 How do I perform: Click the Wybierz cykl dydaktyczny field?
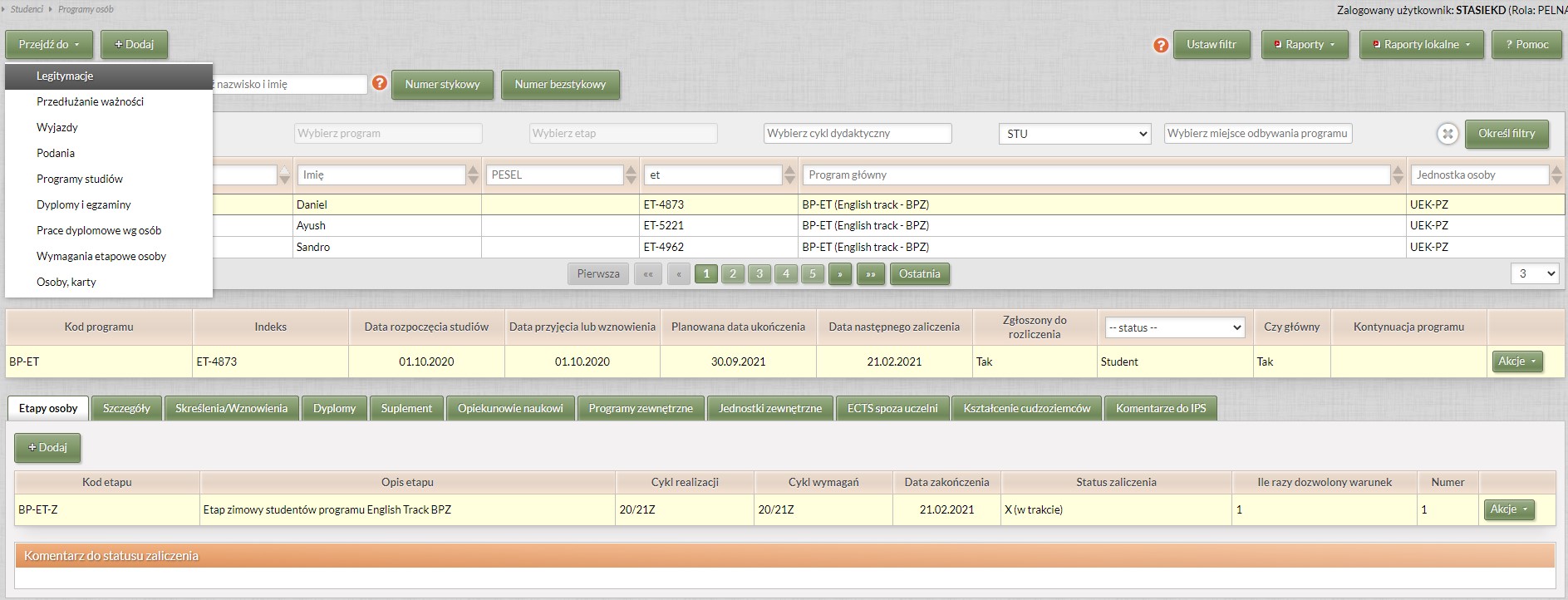point(858,134)
